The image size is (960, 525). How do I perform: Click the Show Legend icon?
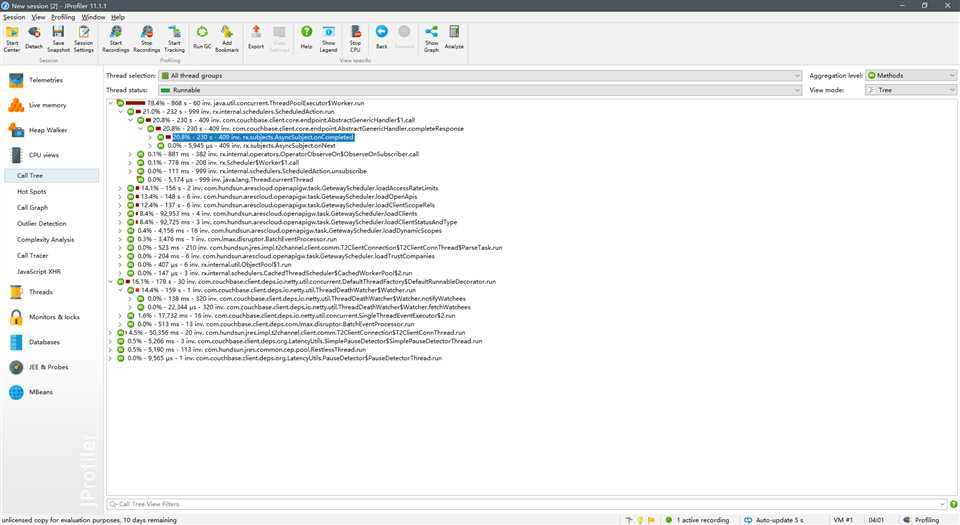329,38
